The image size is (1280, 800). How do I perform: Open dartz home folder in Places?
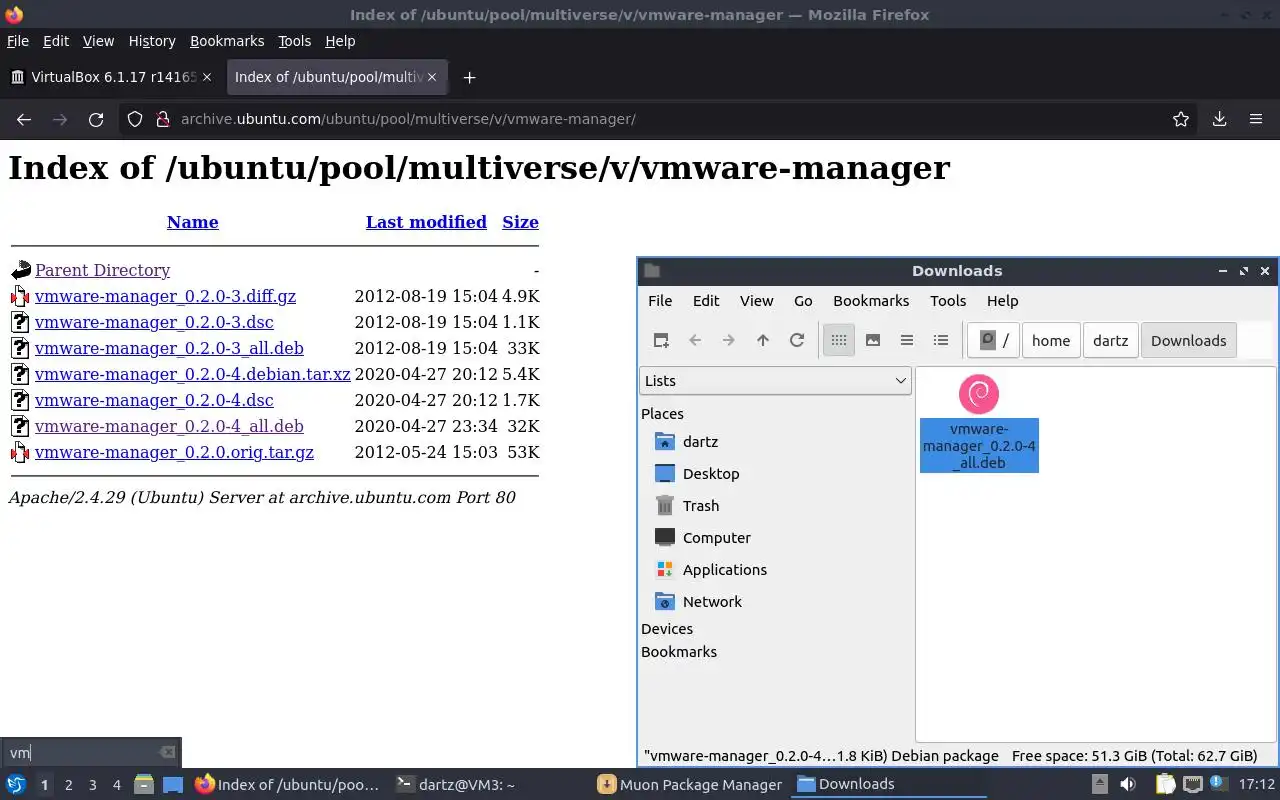700,441
